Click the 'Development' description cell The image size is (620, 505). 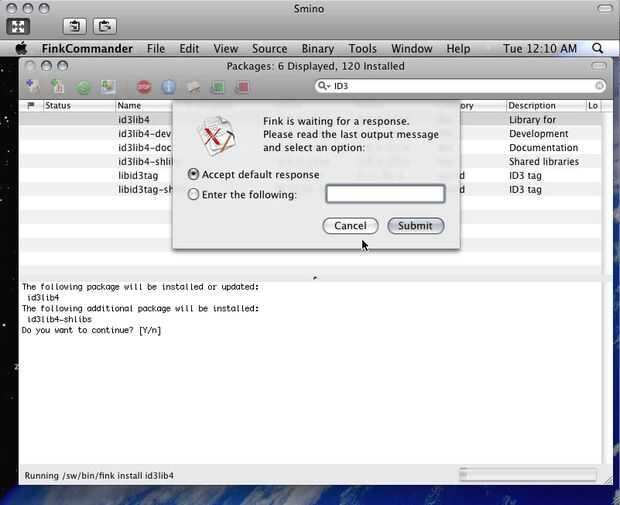[539, 134]
